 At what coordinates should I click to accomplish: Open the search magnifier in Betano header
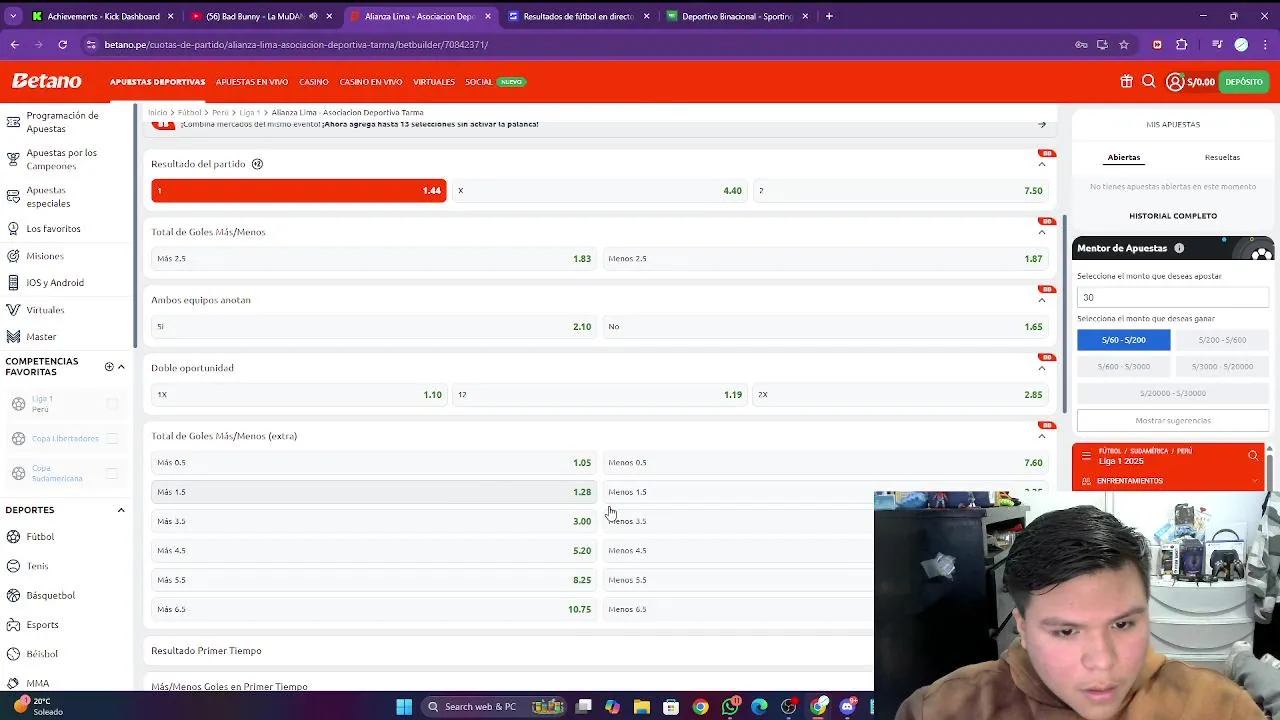point(1149,82)
